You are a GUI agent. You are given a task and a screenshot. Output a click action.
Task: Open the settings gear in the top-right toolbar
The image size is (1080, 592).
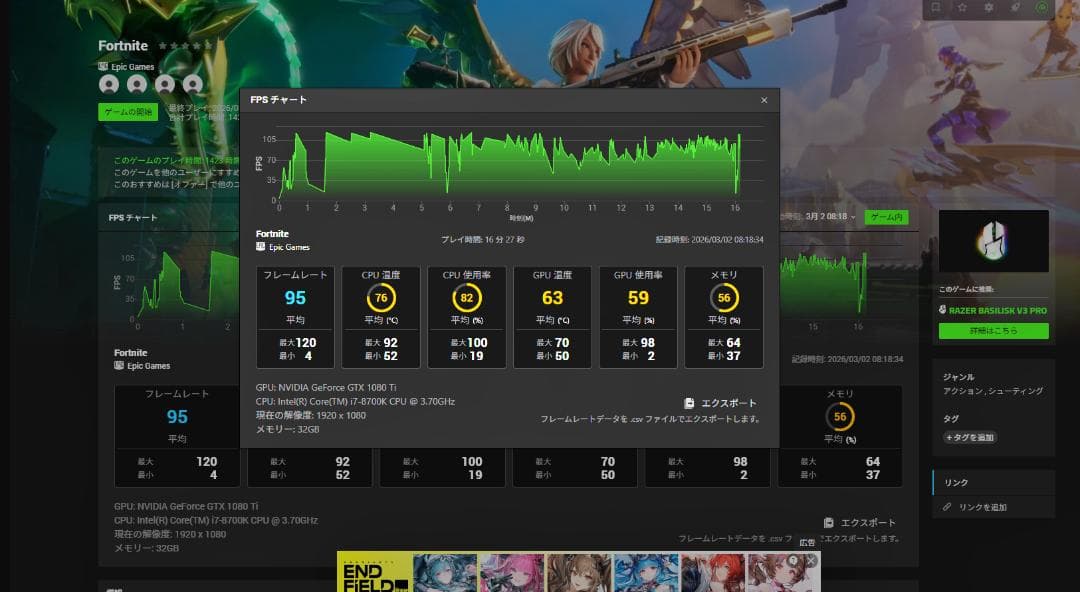point(988,8)
